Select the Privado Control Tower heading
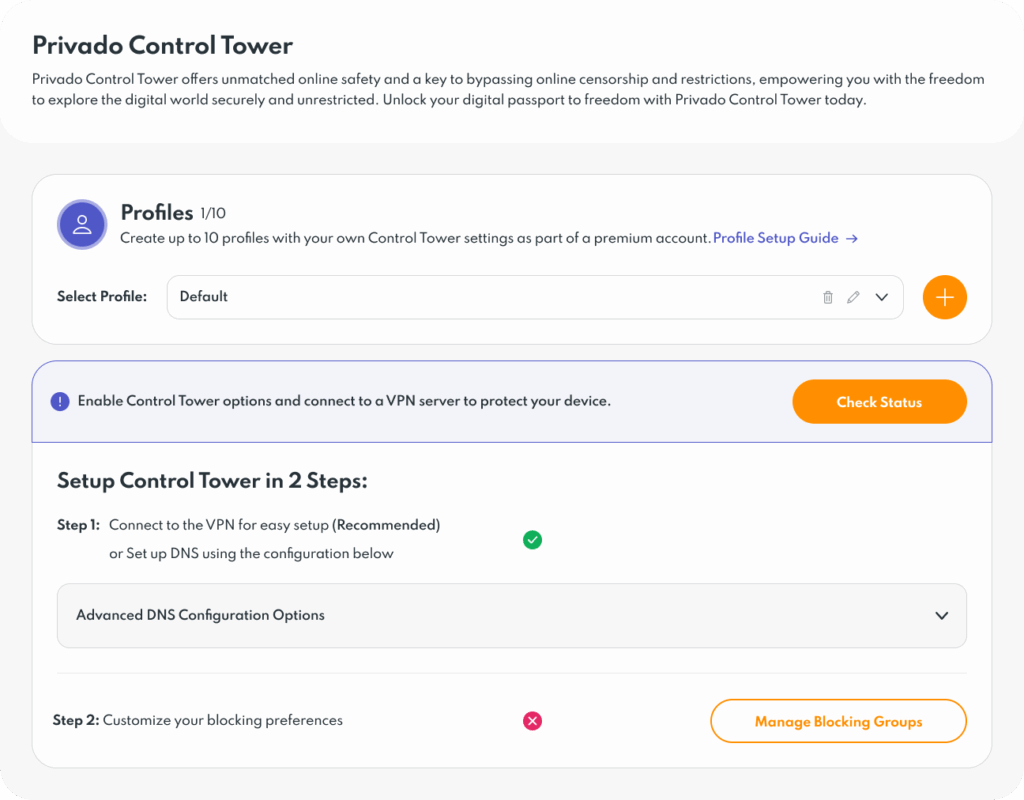Viewport: 1024px width, 800px height. point(162,45)
